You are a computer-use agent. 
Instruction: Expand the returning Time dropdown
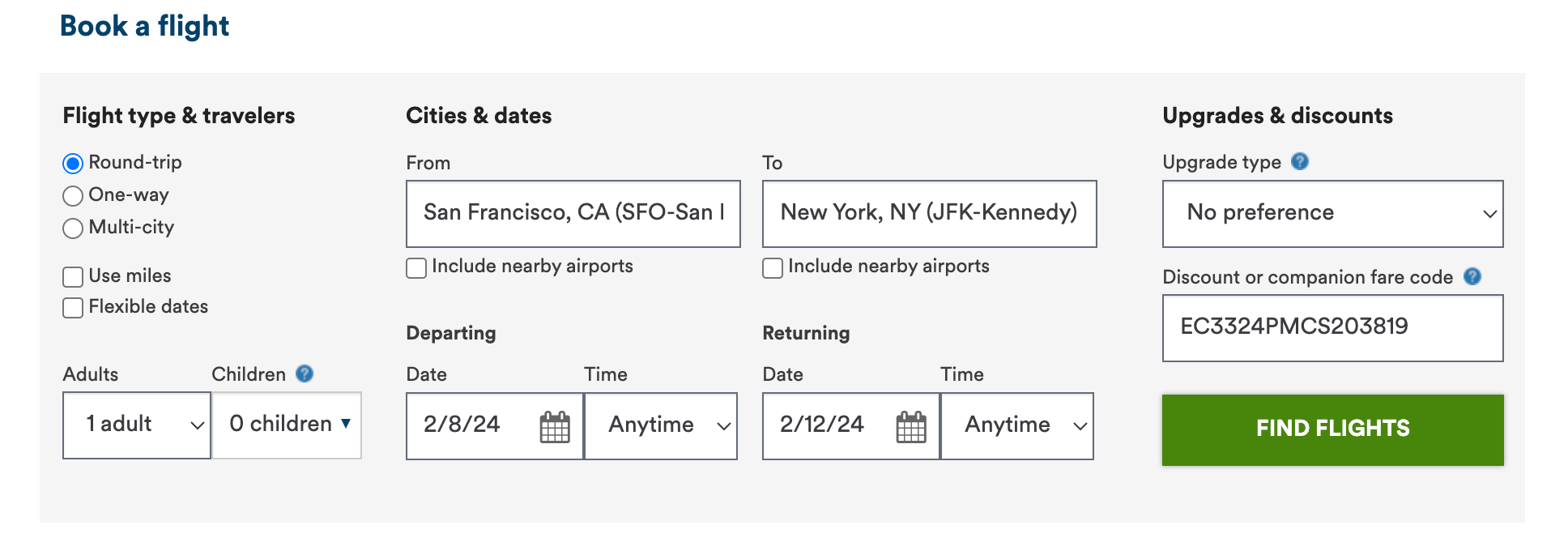(1017, 426)
